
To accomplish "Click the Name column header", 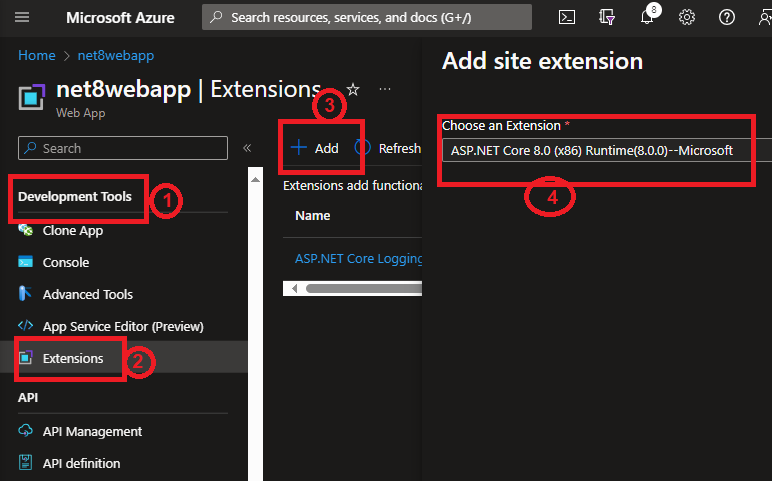I will coord(313,216).
